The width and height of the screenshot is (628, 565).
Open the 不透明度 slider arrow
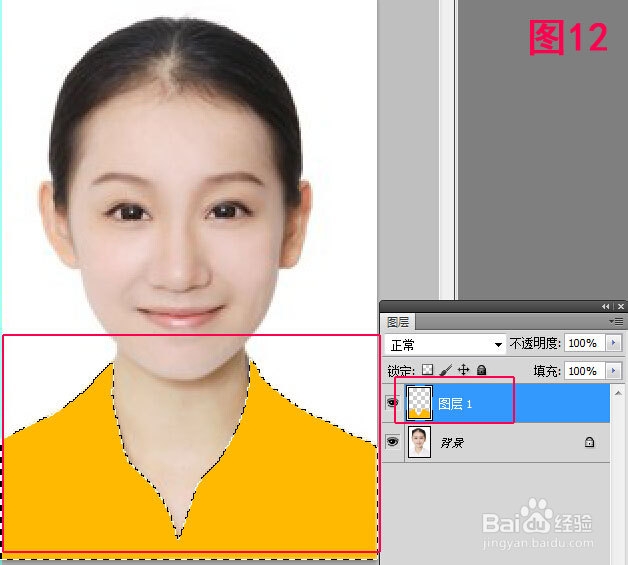coord(613,343)
